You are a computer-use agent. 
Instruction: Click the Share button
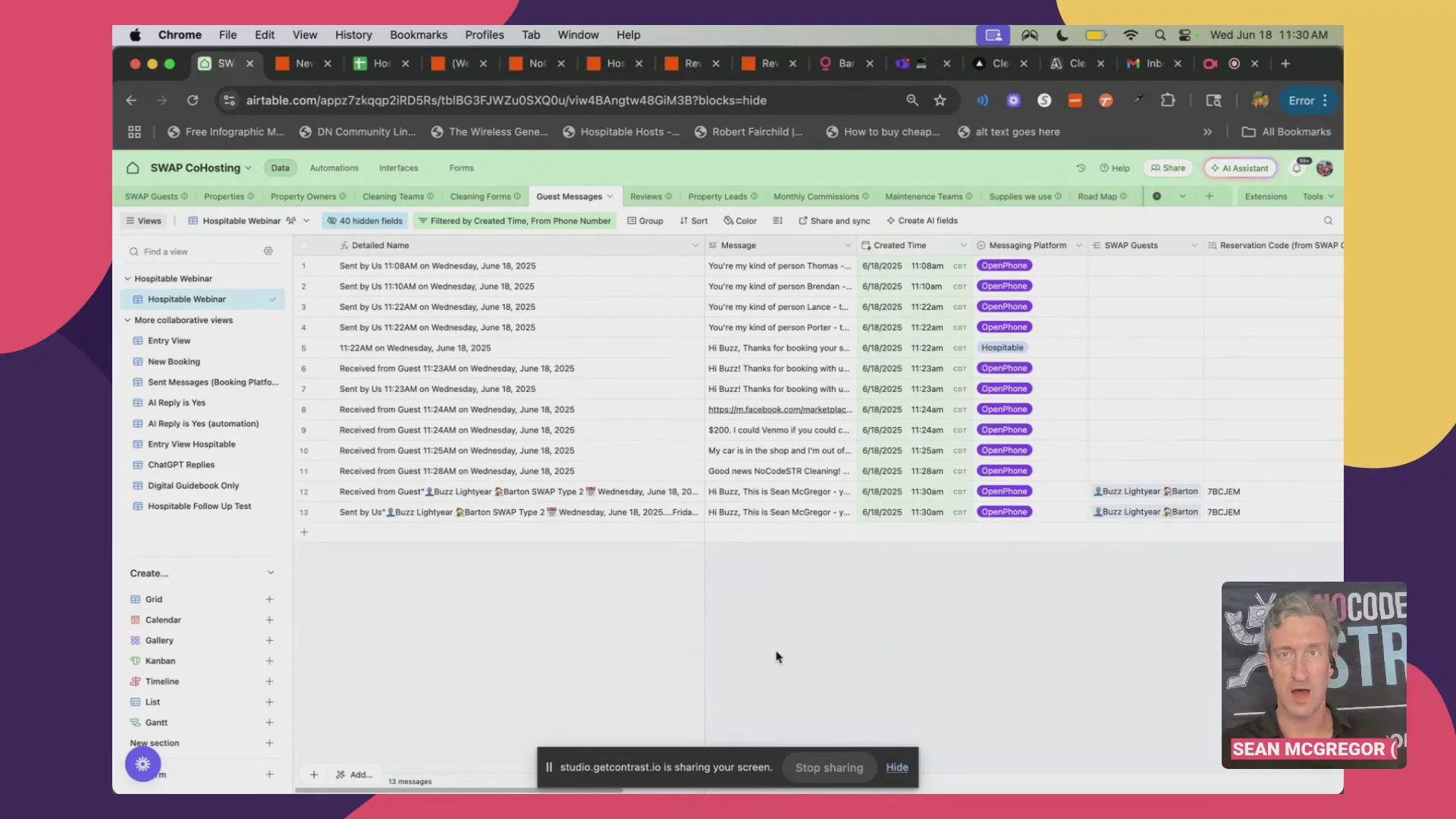1168,168
